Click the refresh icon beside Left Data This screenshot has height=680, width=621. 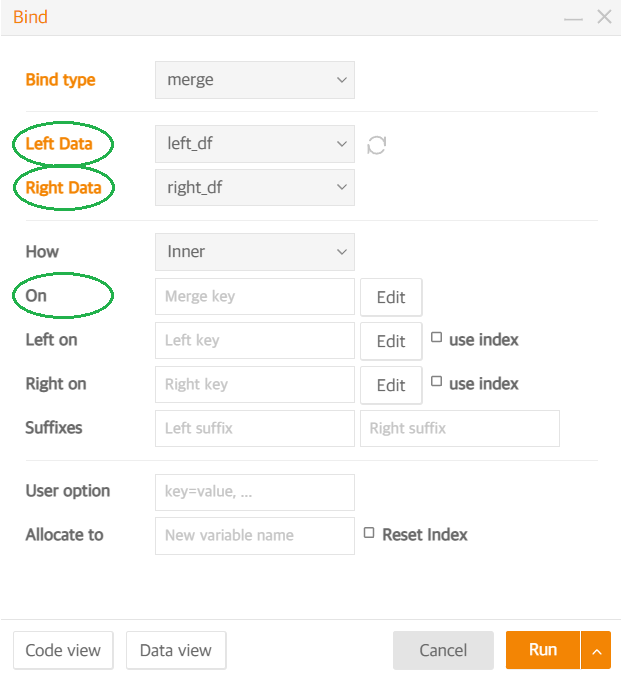point(376,145)
